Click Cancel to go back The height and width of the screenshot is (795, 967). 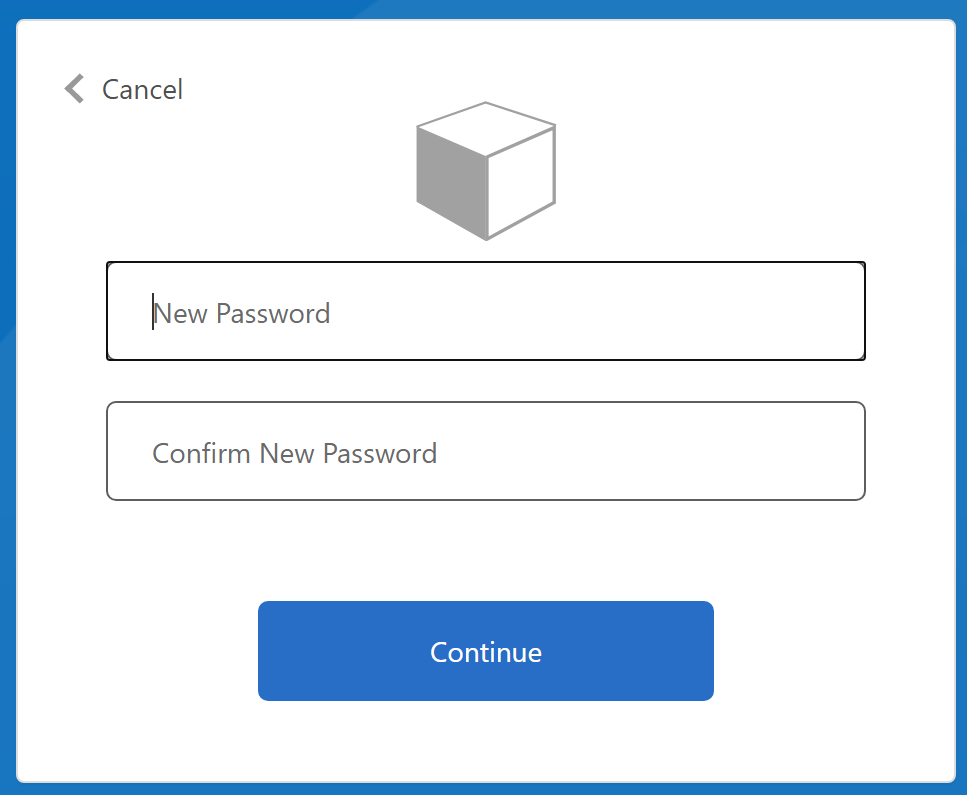tap(141, 89)
